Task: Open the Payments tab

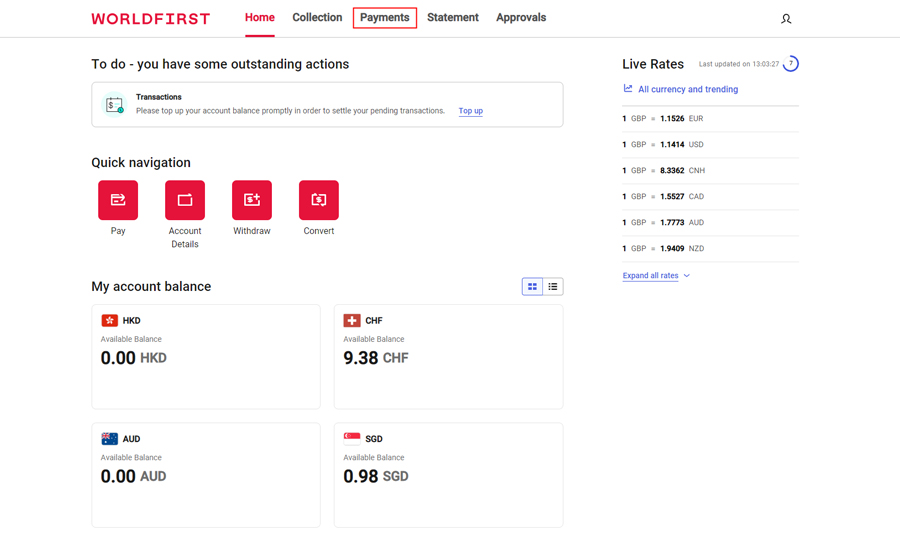Action: (385, 18)
